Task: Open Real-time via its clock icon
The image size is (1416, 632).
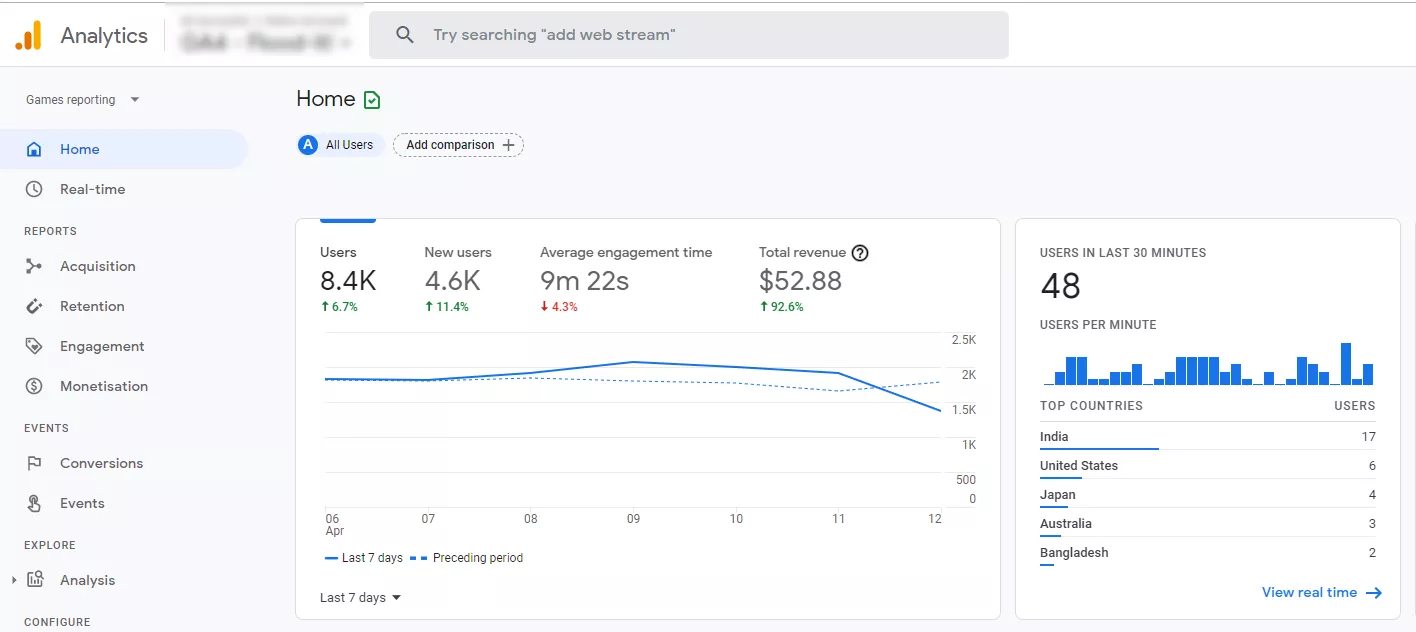Action: tap(34, 189)
